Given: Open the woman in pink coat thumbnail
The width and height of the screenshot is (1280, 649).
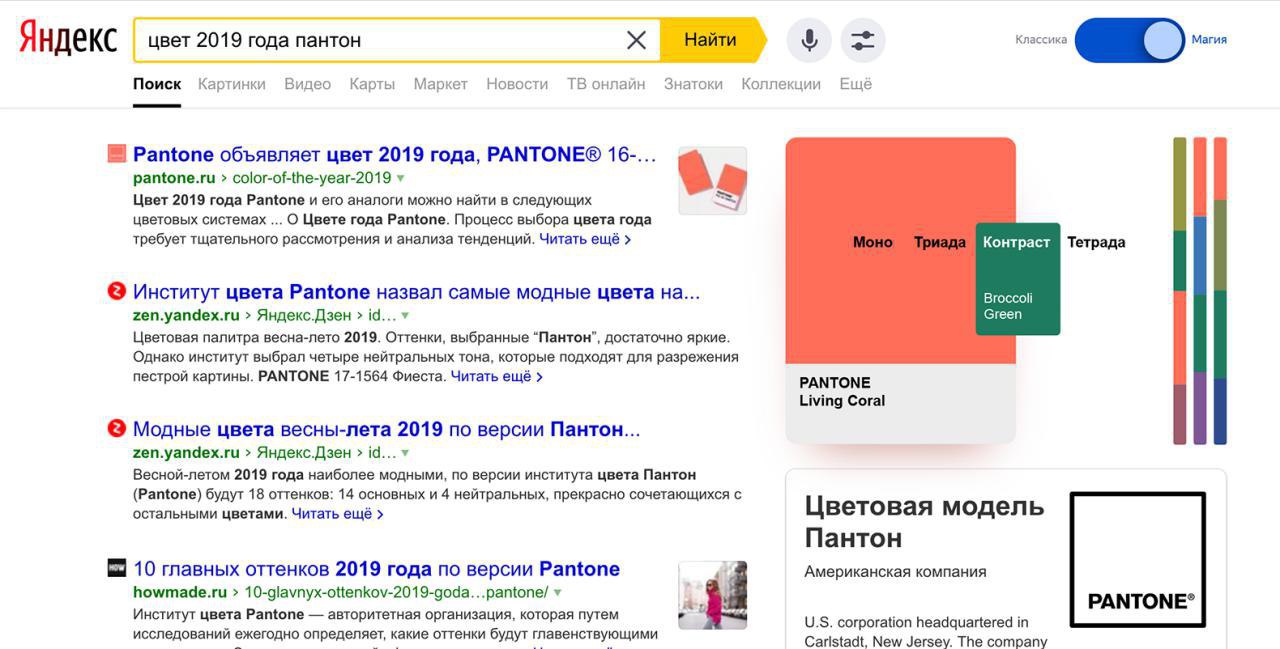Looking at the screenshot, I should coord(713,595).
